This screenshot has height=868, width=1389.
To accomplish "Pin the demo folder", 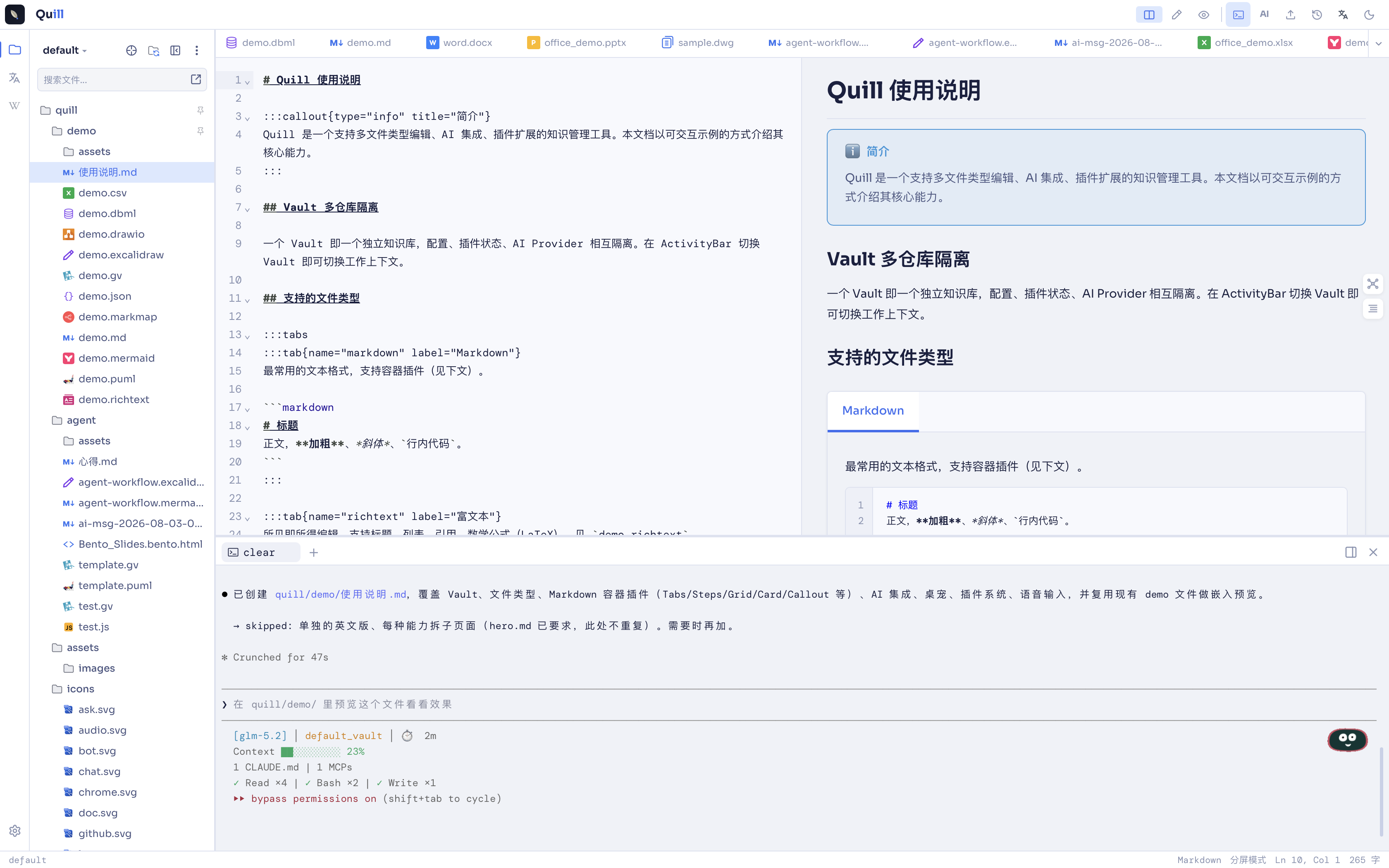I will pyautogui.click(x=200, y=131).
